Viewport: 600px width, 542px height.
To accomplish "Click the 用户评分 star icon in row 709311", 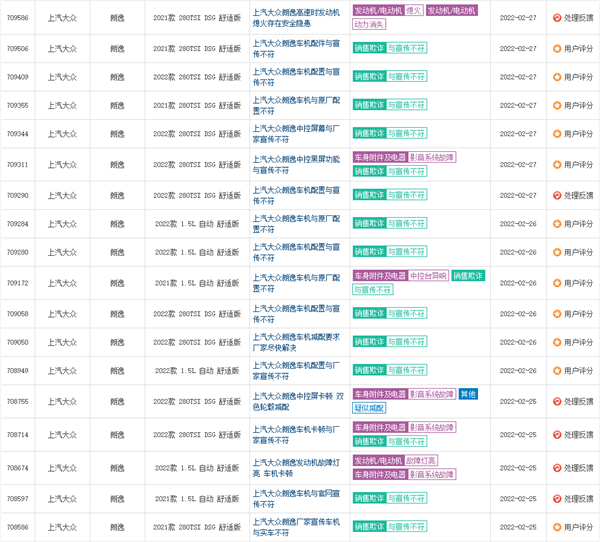I will tap(557, 165).
